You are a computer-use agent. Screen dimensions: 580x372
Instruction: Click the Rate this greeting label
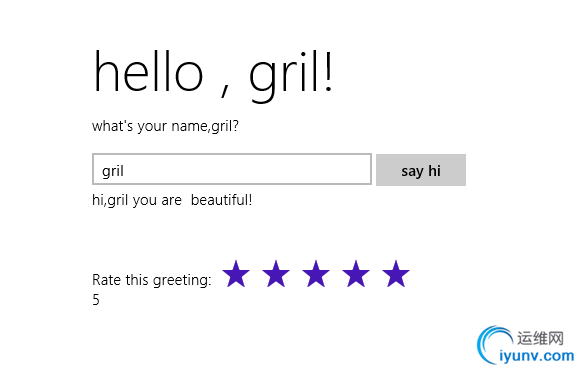152,280
